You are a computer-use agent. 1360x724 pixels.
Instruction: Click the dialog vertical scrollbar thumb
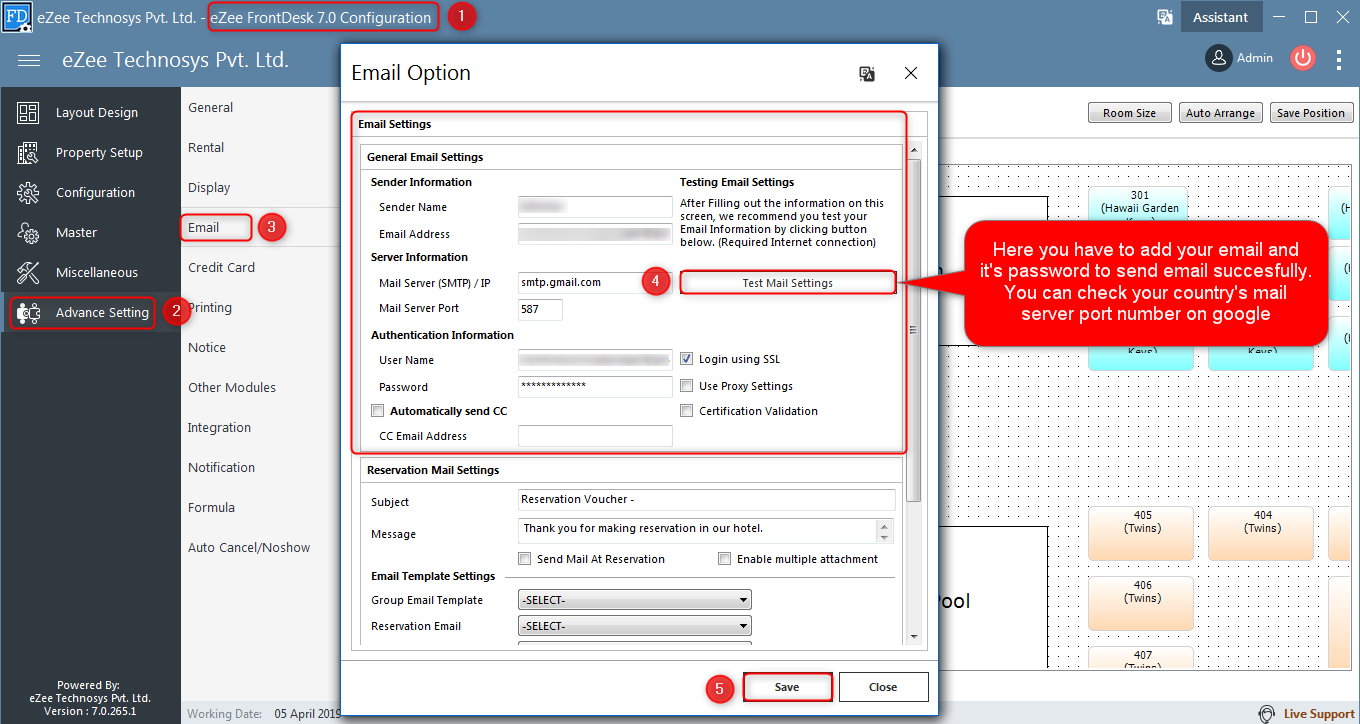[914, 330]
